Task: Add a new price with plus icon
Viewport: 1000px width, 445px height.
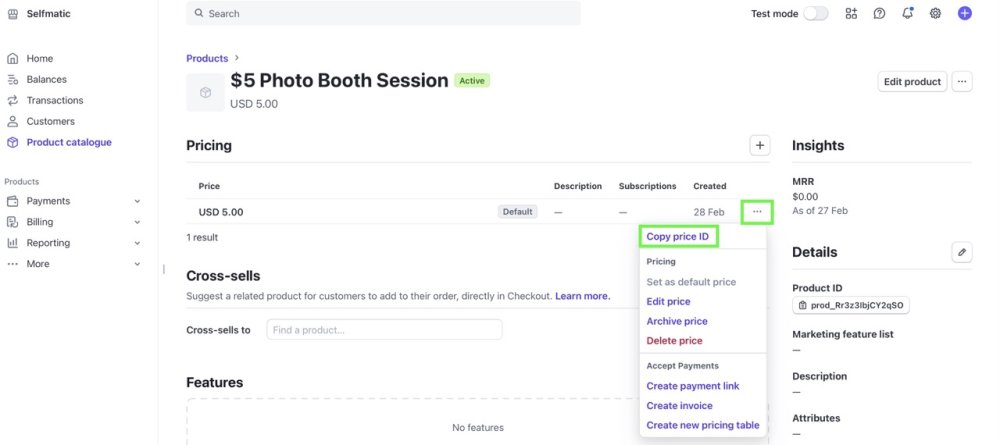Action: [x=760, y=145]
